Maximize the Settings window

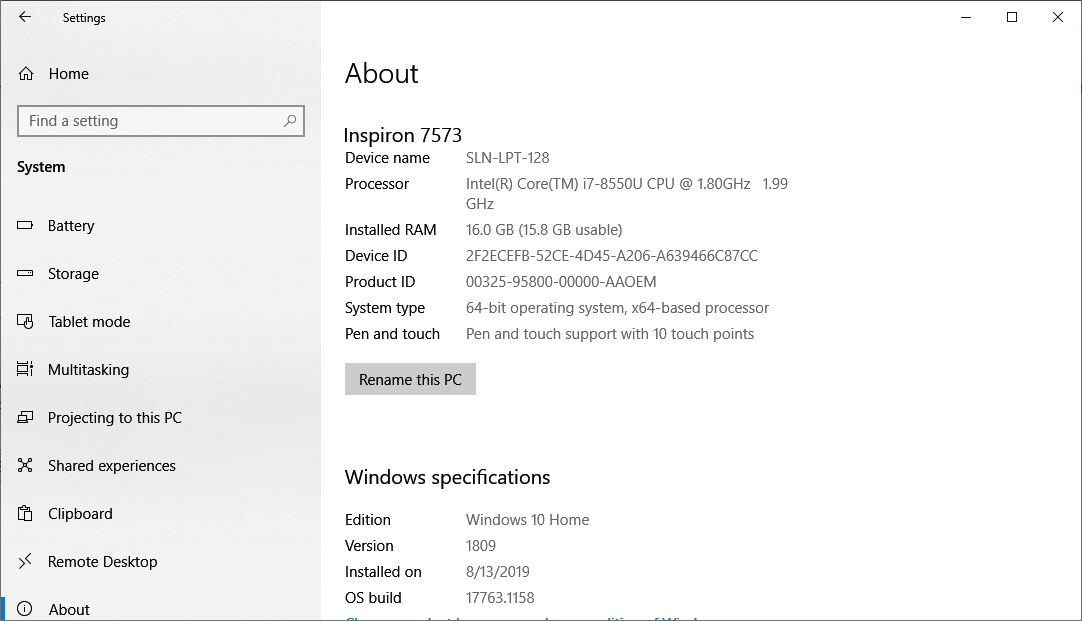(x=1012, y=17)
